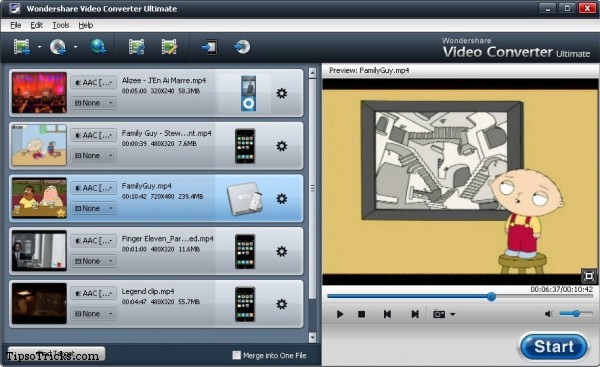Click file name Finger Eleven_Par...ed.mp4

(x=167, y=238)
